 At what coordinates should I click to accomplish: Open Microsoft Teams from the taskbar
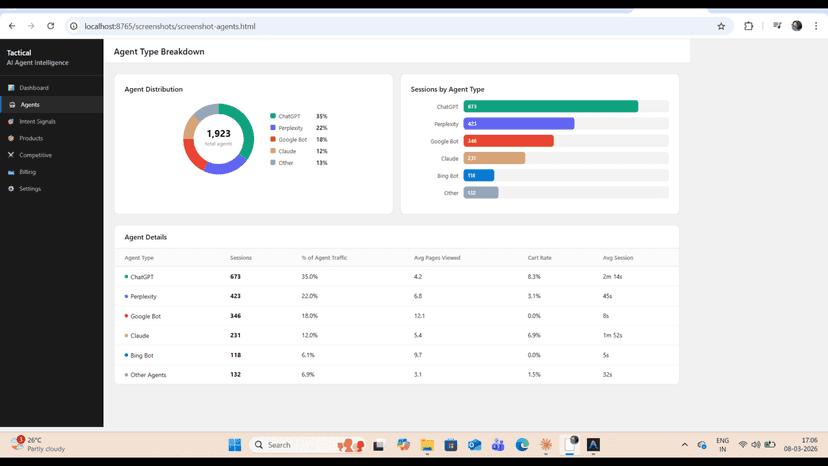tap(498, 445)
